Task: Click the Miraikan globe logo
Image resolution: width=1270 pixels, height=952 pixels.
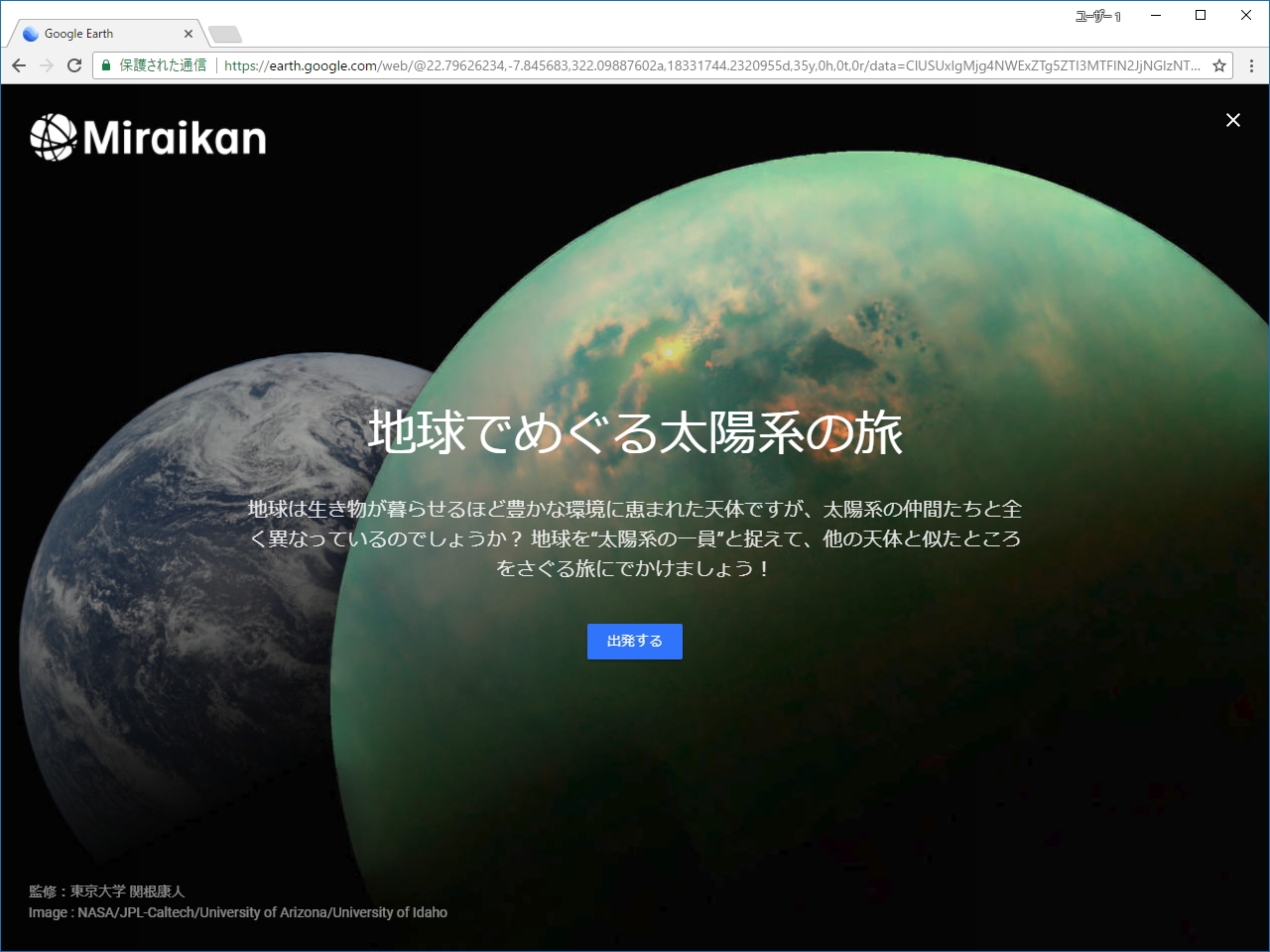Action: click(52, 139)
